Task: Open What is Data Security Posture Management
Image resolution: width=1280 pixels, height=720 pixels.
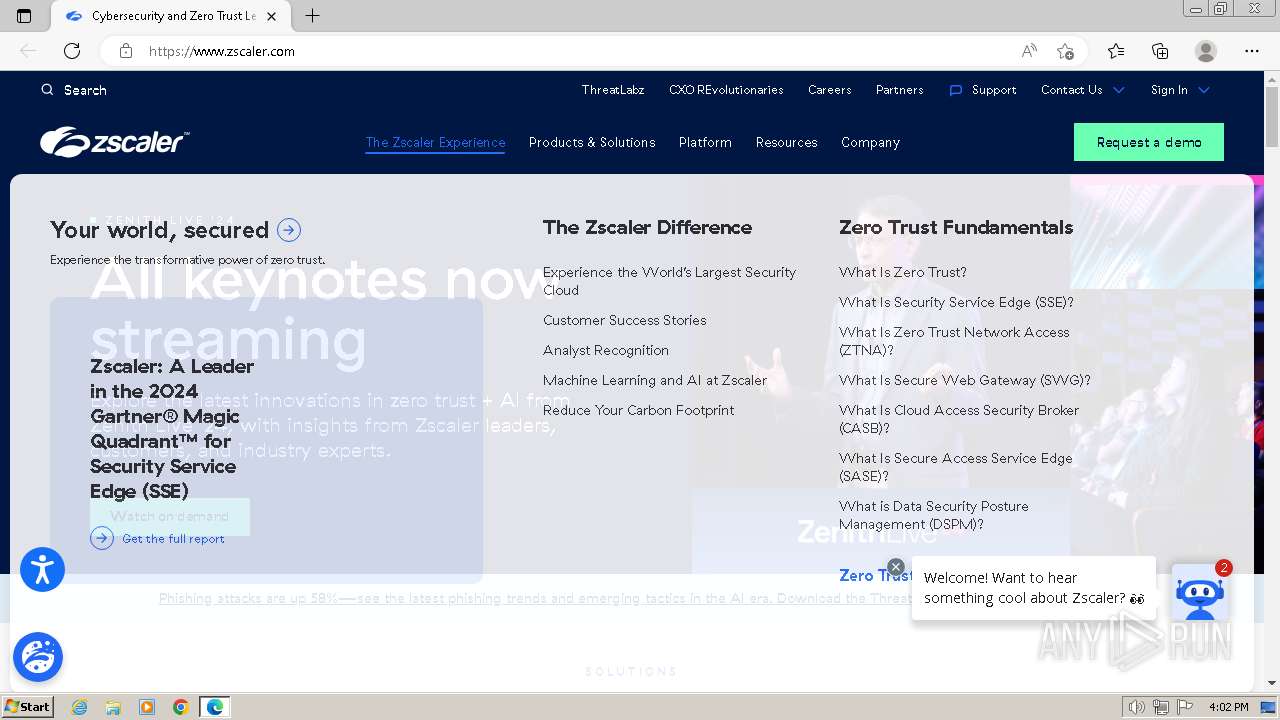Action: tap(934, 515)
